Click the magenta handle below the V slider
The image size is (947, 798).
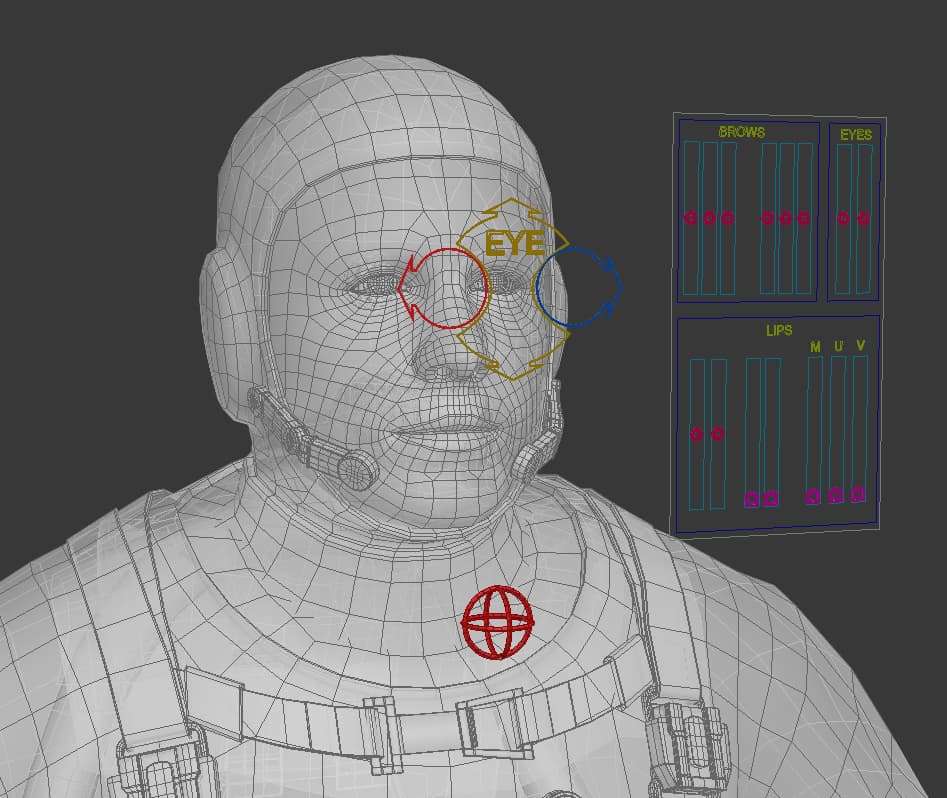click(x=857, y=495)
